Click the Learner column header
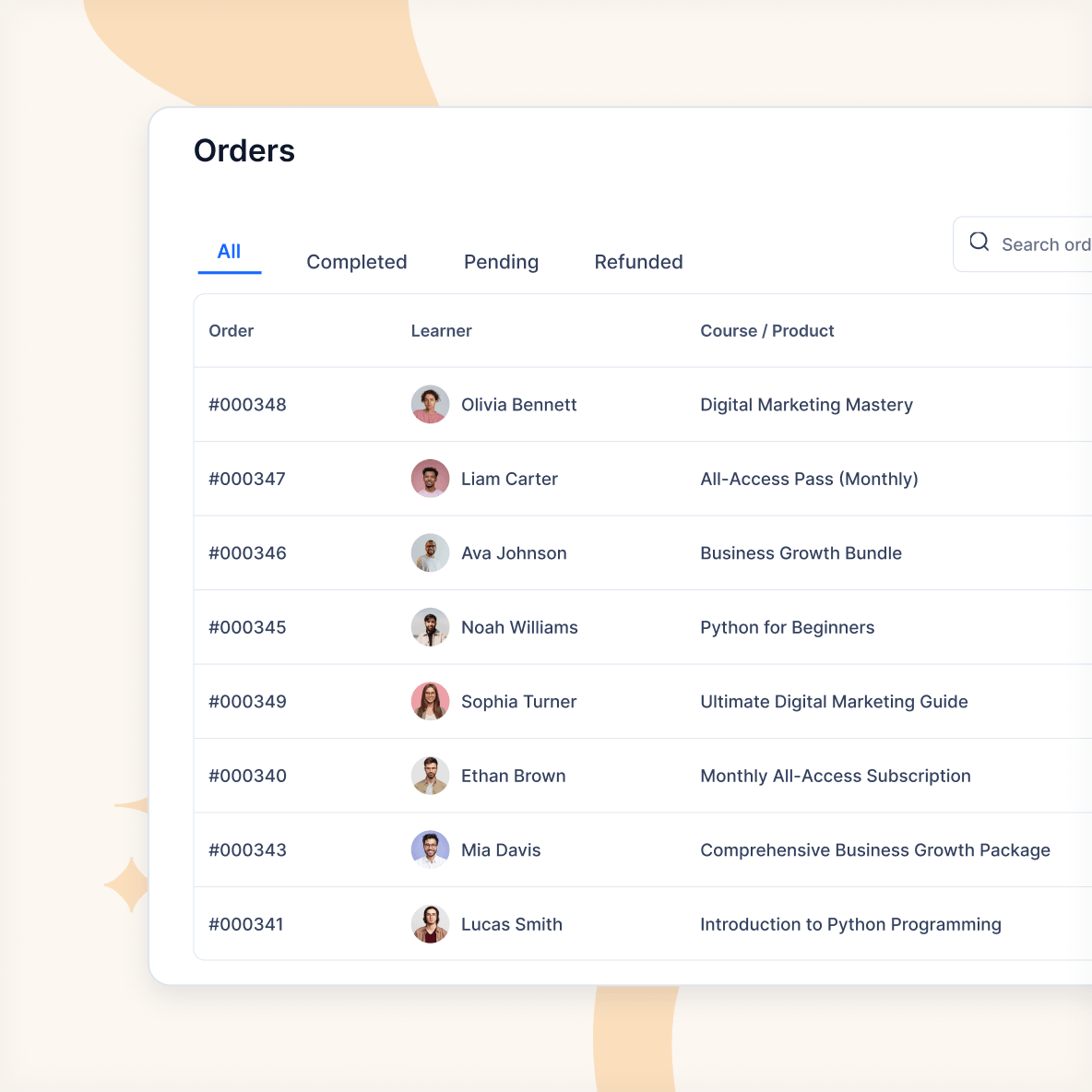 click(442, 331)
